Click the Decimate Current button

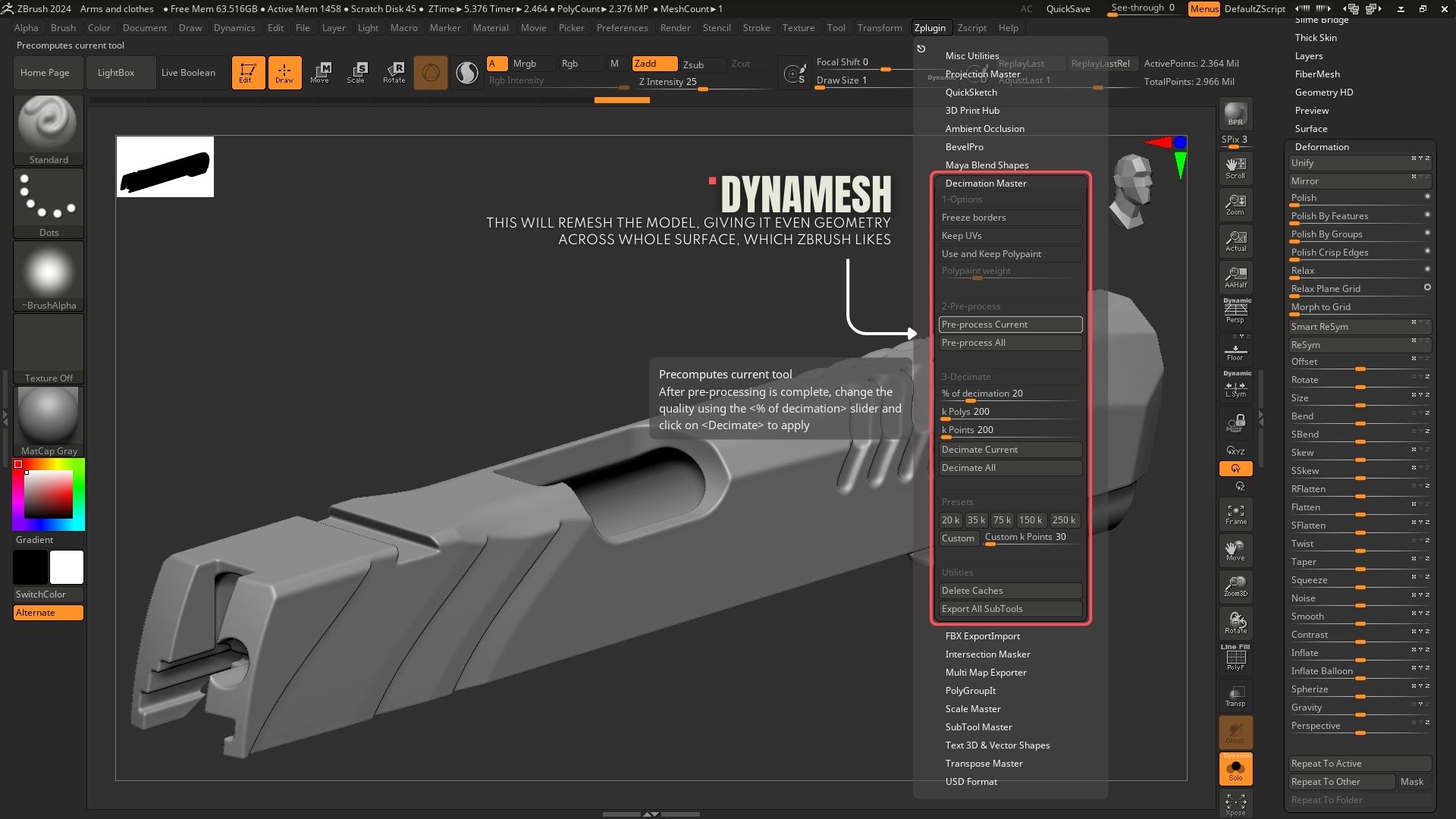click(x=1009, y=450)
